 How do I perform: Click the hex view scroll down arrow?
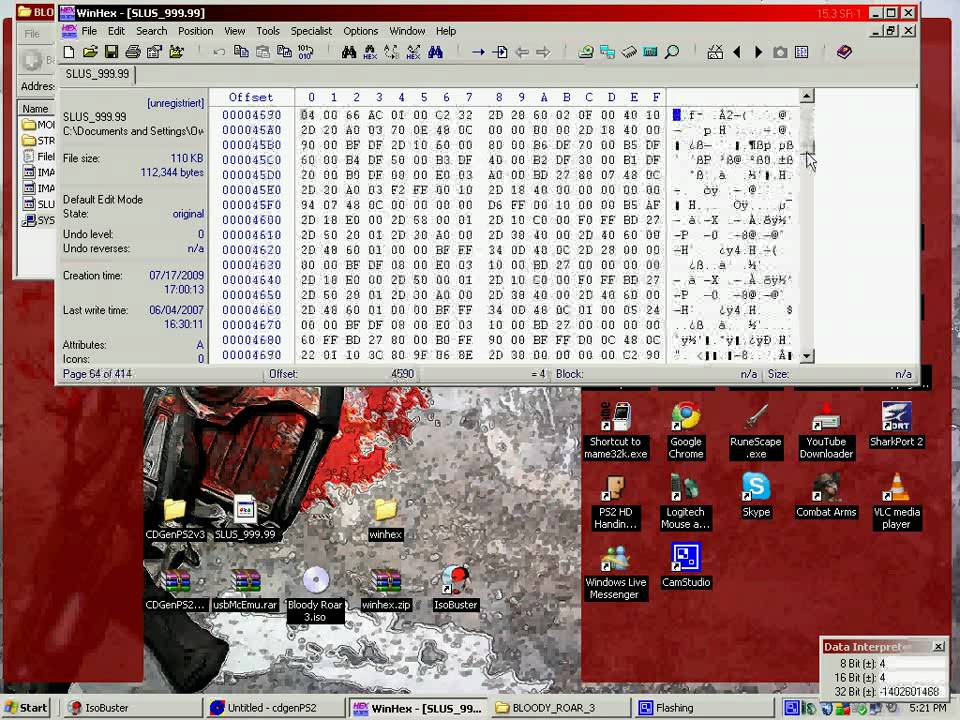pyautogui.click(x=807, y=356)
